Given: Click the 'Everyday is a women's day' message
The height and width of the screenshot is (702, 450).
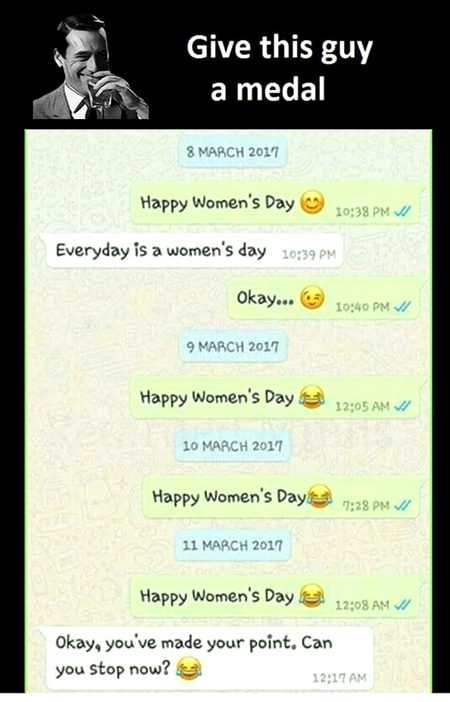Looking at the screenshot, I should 195,251.
